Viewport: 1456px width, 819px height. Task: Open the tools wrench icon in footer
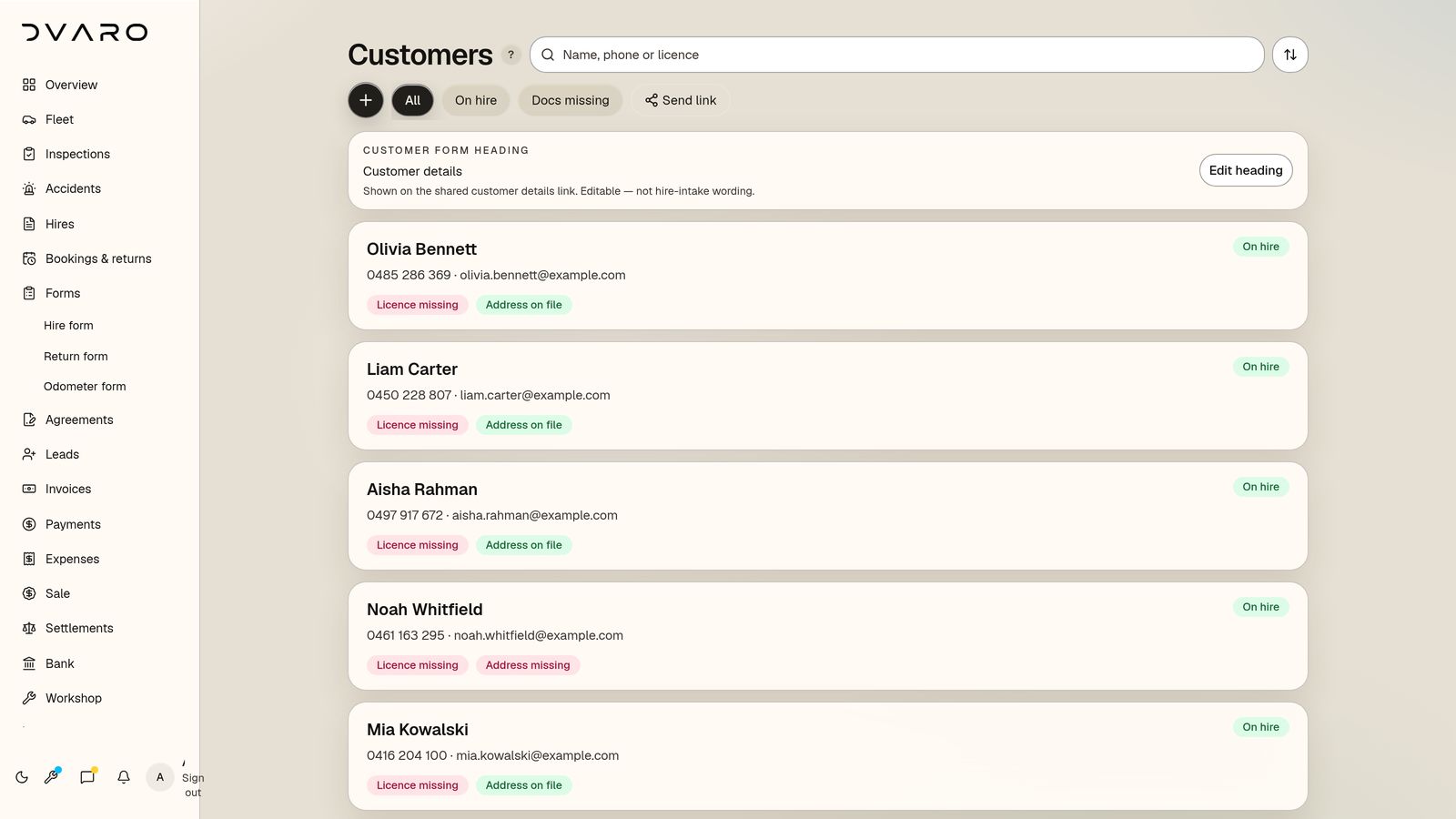tap(52, 776)
